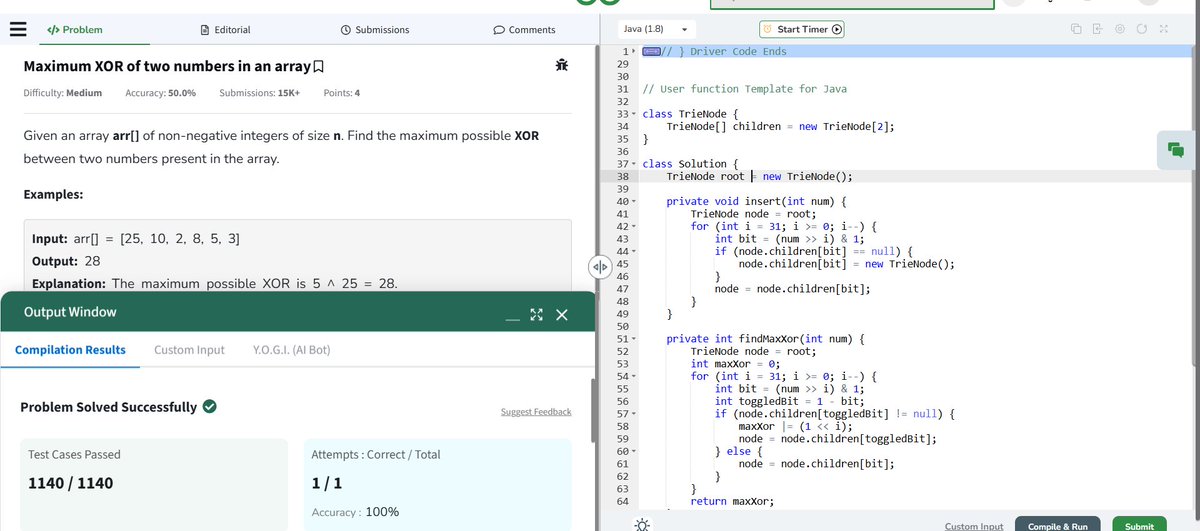Viewport: 1200px width, 531px height.
Task: Open the Y.O.G.I. (AI Bot) tab
Action: click(x=292, y=350)
